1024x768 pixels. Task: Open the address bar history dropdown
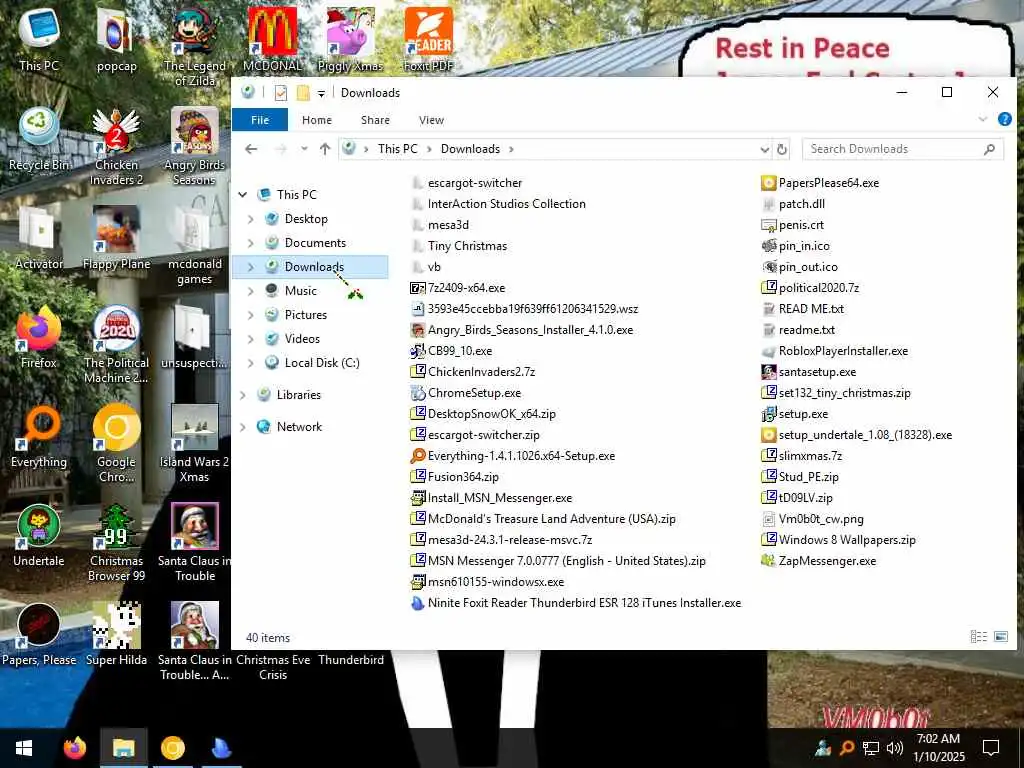point(765,150)
